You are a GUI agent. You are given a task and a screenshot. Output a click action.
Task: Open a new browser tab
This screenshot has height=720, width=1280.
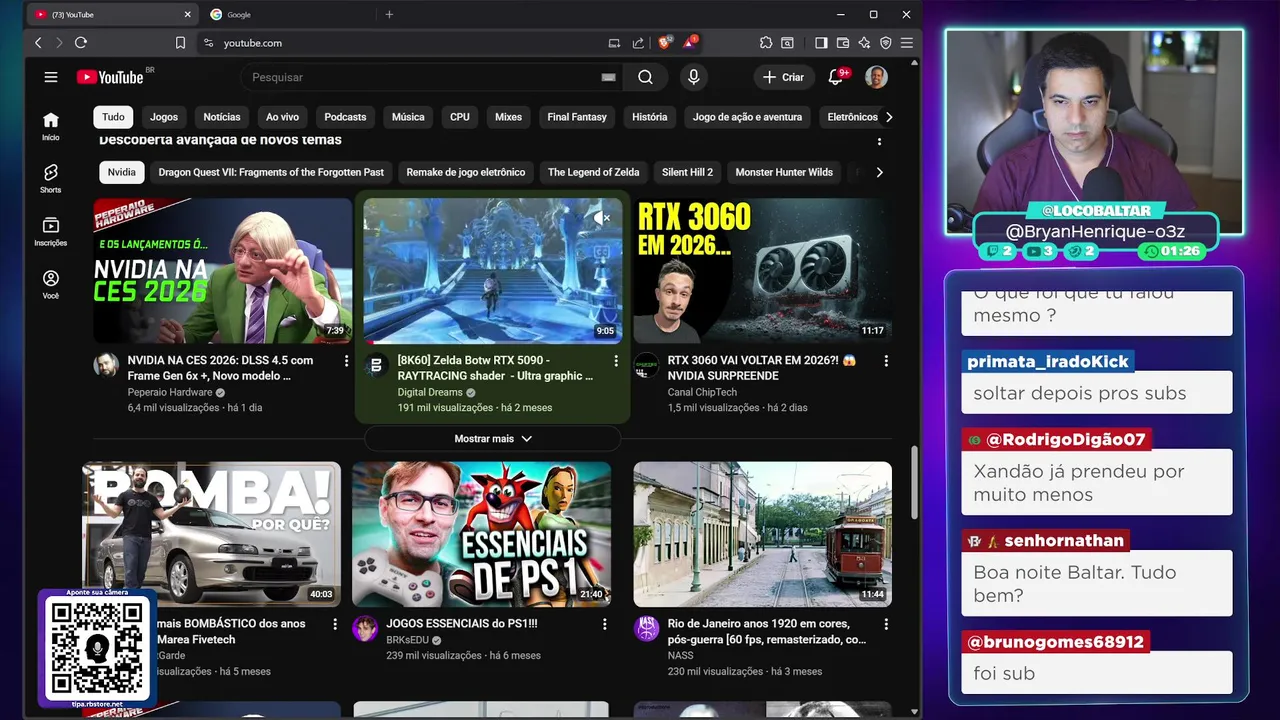tap(389, 14)
